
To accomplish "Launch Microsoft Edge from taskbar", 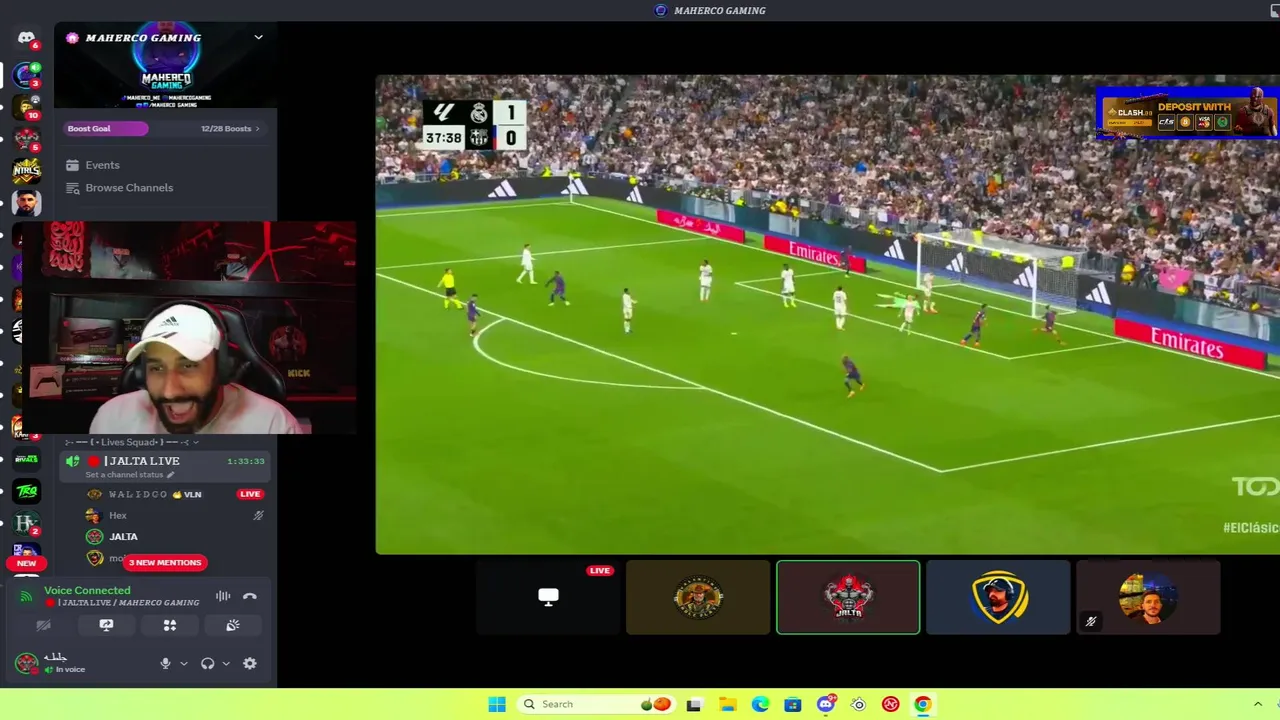I will (x=760, y=704).
